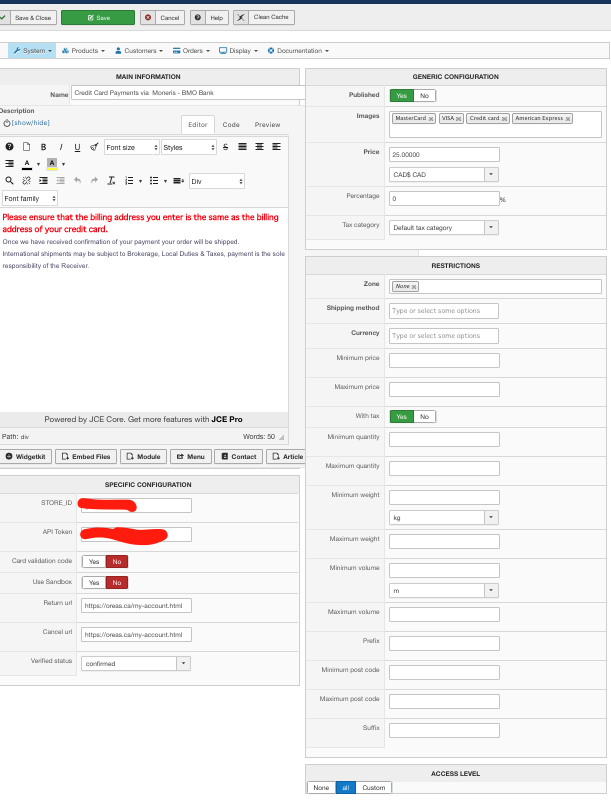Open the m volume unit dropdown
Image resolution: width=611 pixels, height=807 pixels.
pos(444,590)
